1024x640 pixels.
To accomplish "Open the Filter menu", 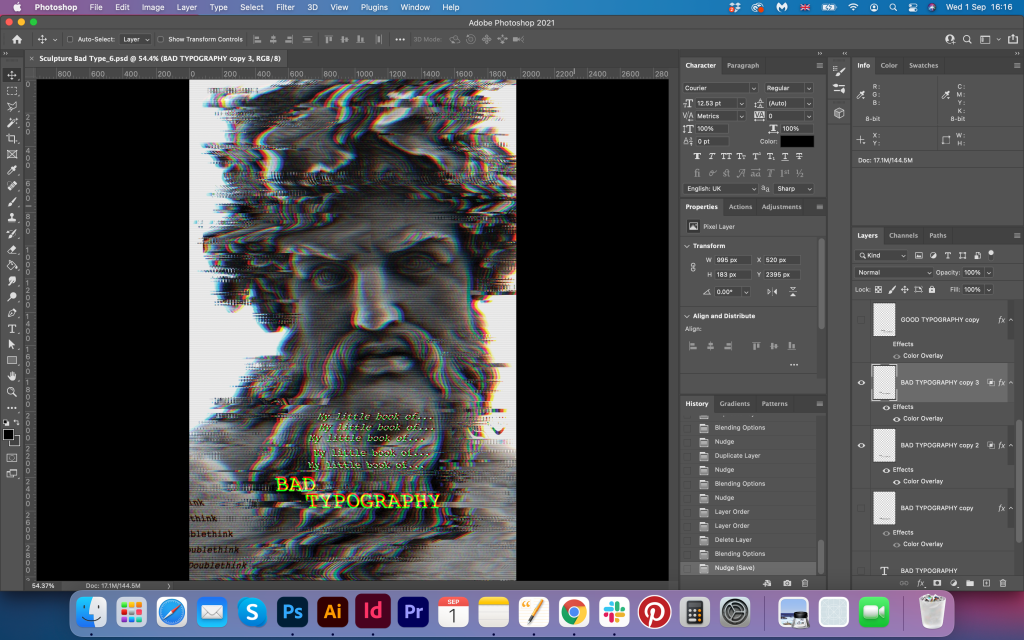I will pos(285,7).
